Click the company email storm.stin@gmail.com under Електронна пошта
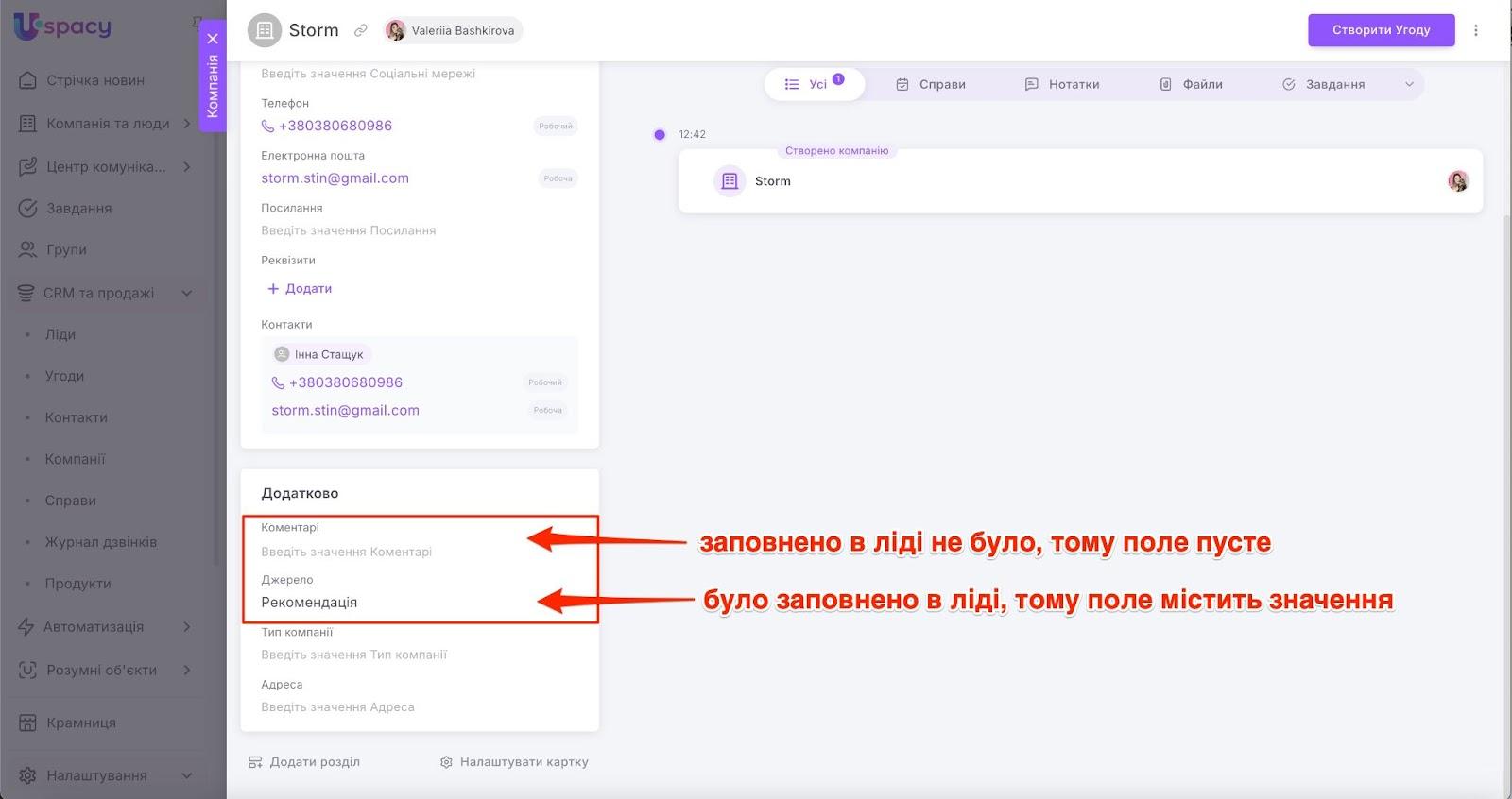The height and width of the screenshot is (799, 1512). (x=335, y=178)
